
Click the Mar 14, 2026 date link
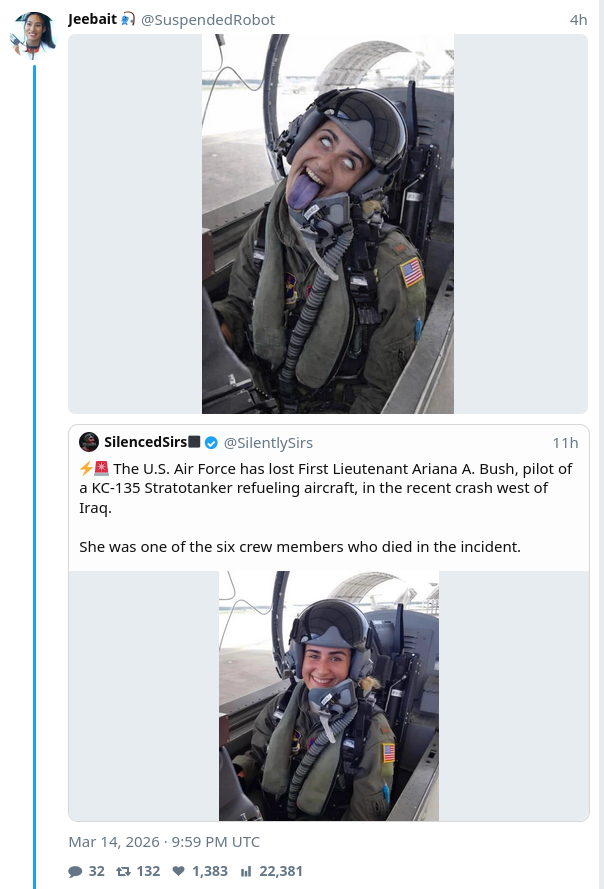164,842
